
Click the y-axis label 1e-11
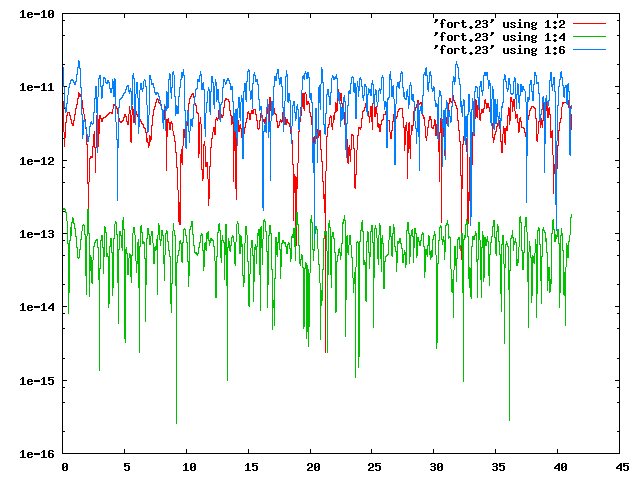tap(37, 87)
